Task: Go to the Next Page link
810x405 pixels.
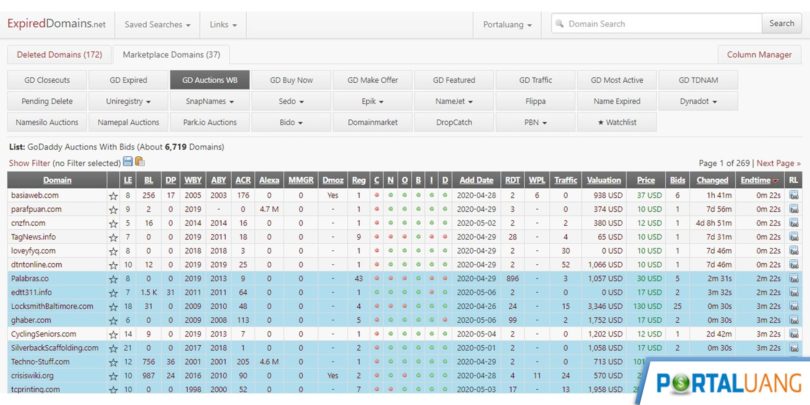Action: 778,162
